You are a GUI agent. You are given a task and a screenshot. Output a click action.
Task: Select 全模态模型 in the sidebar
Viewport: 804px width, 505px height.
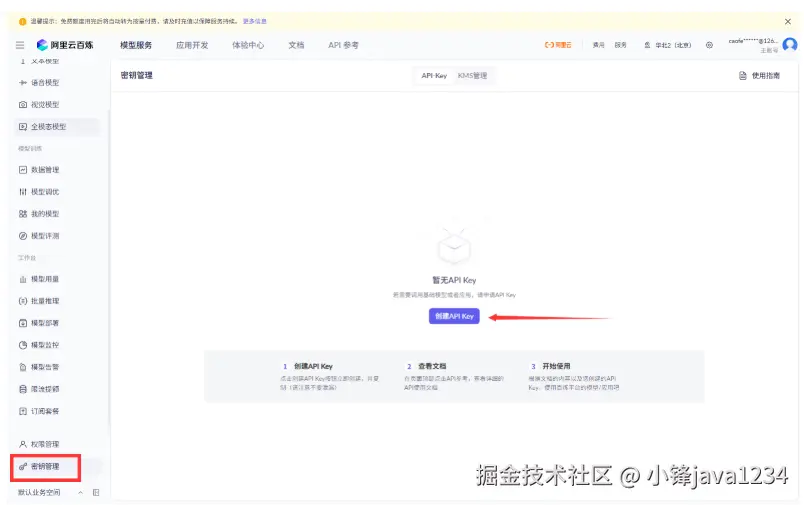point(56,127)
